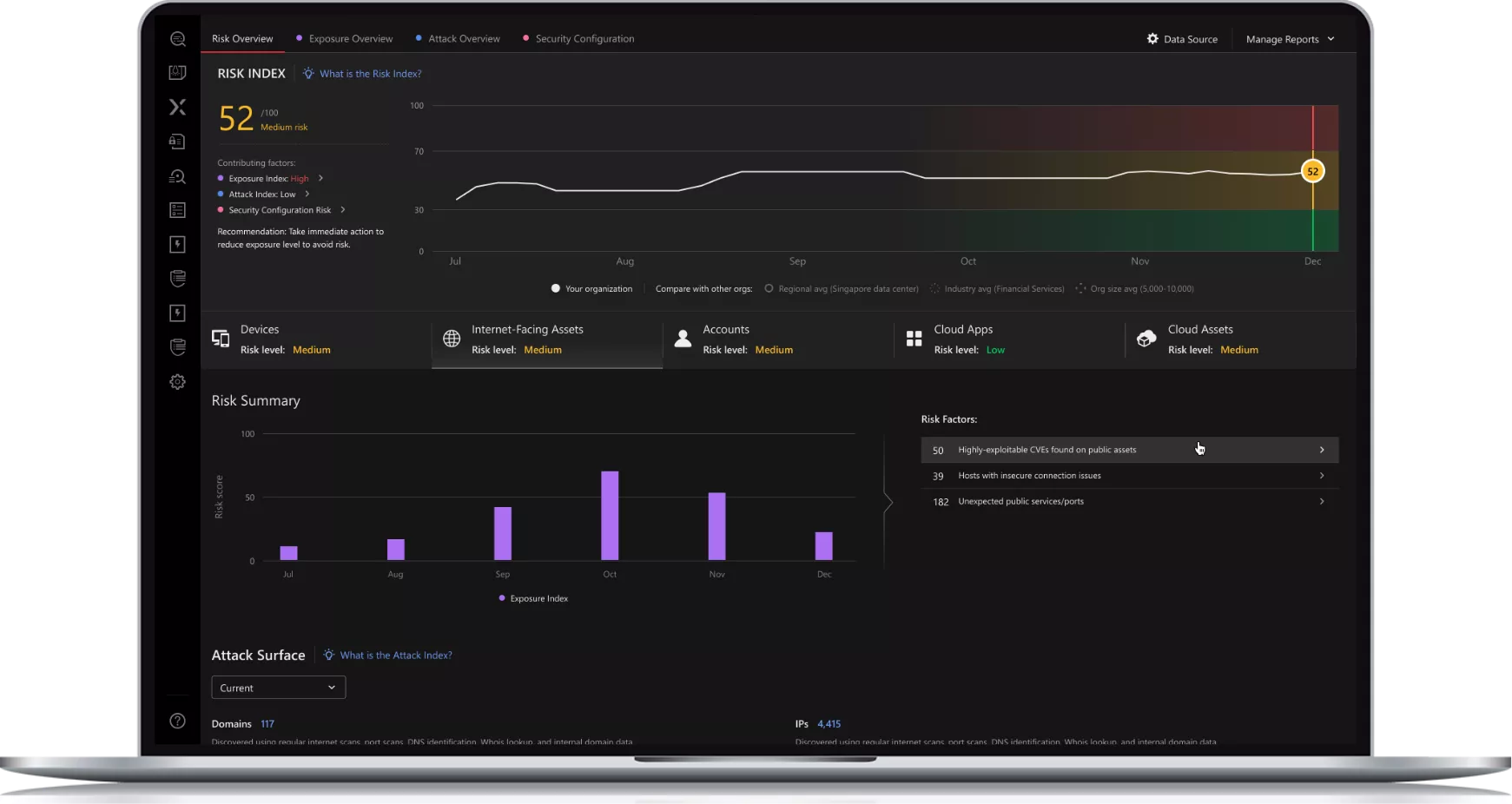Click the Devices icon

tap(221, 339)
